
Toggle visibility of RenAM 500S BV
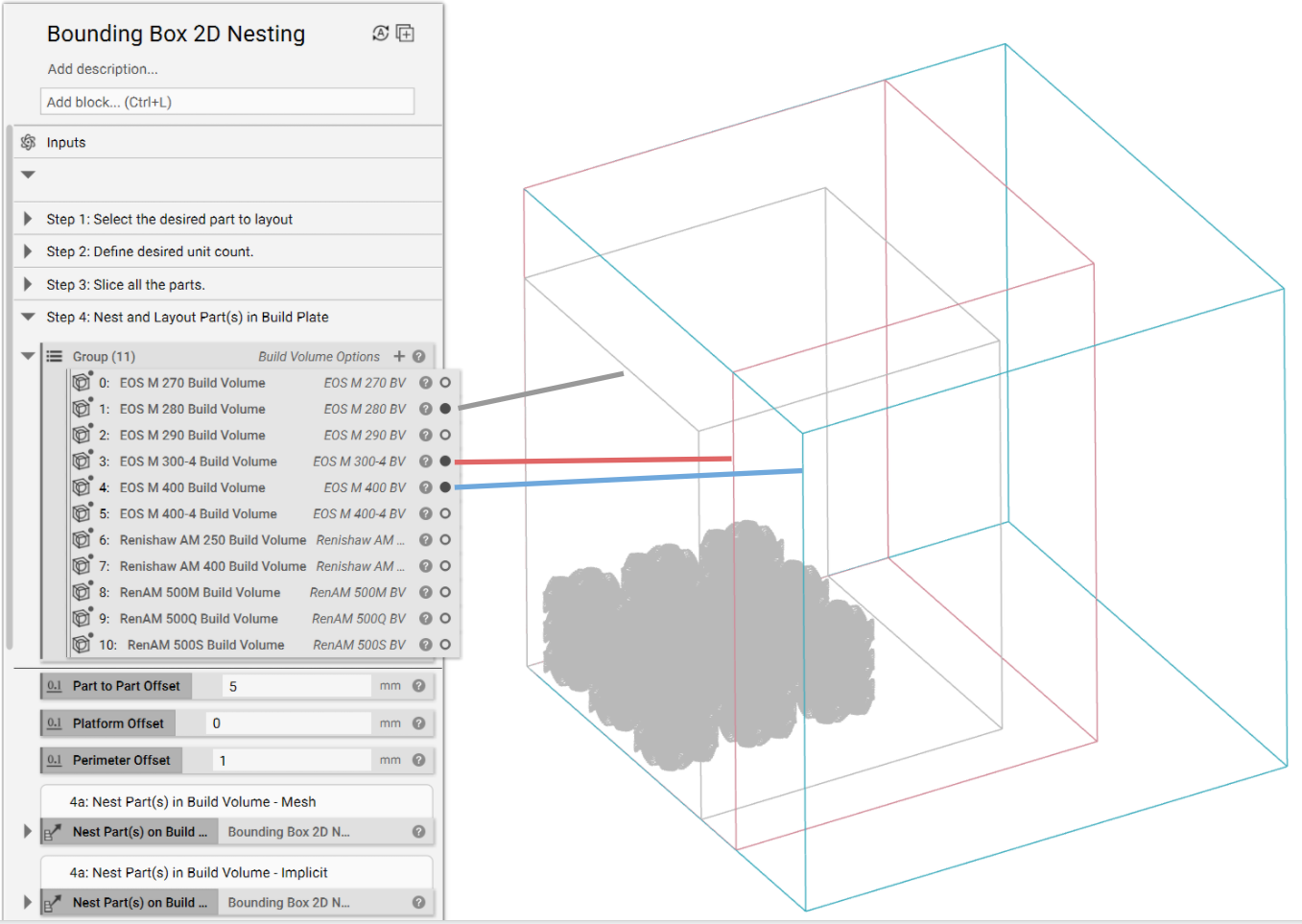(x=445, y=645)
